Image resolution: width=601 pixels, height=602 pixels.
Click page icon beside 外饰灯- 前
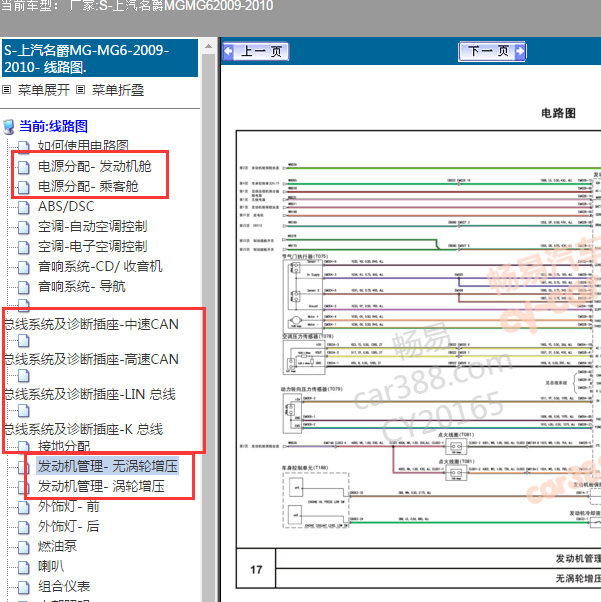coord(23,507)
